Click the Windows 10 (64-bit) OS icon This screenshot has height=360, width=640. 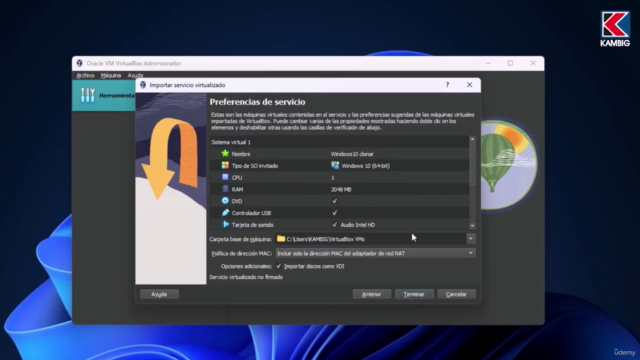pos(335,165)
